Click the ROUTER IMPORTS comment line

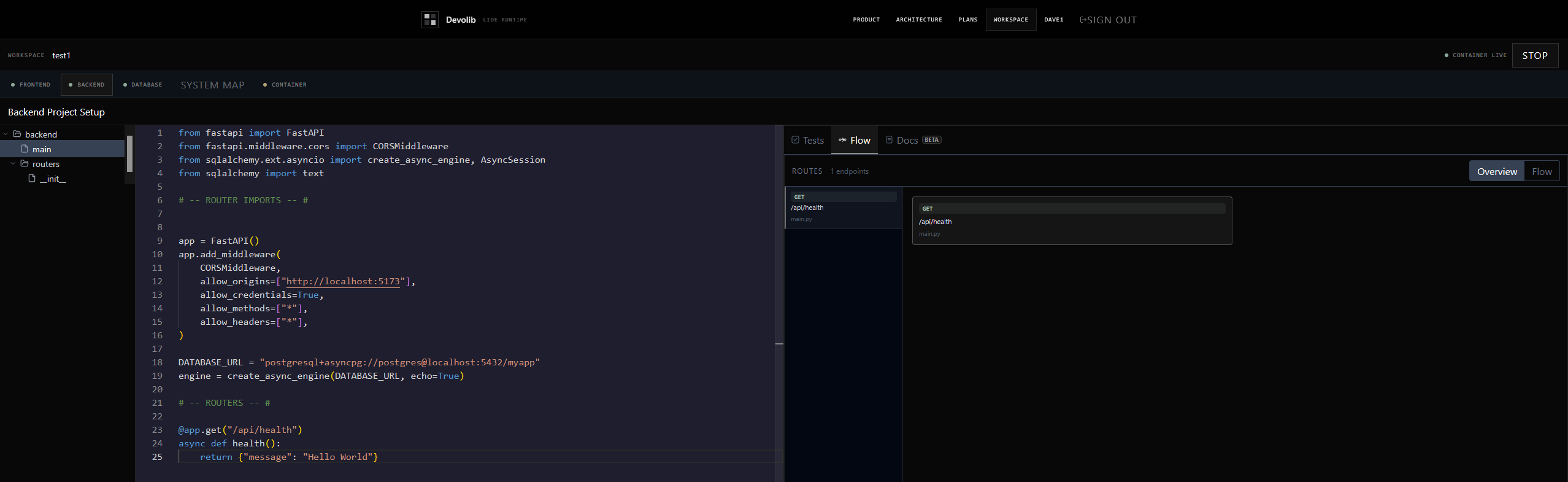(x=243, y=200)
